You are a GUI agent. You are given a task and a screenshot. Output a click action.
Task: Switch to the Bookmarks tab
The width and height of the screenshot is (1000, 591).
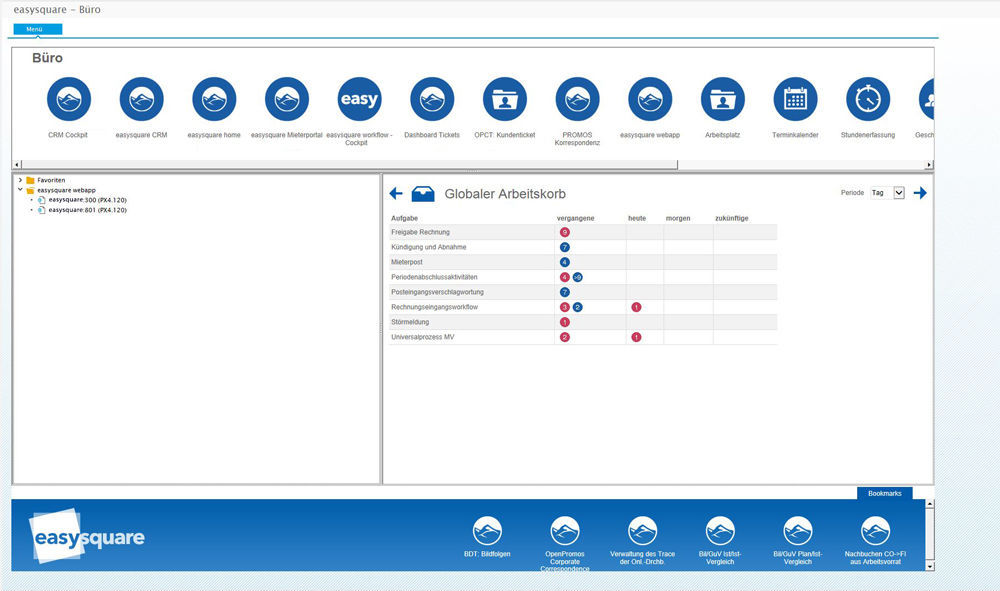pyautogui.click(x=884, y=493)
